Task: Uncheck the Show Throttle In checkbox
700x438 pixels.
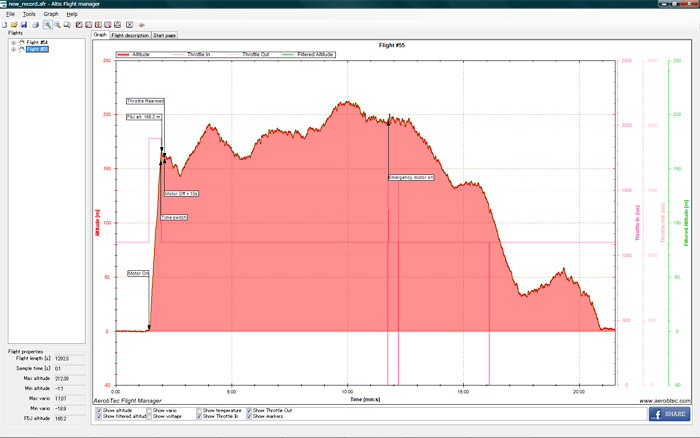Action: click(199, 416)
